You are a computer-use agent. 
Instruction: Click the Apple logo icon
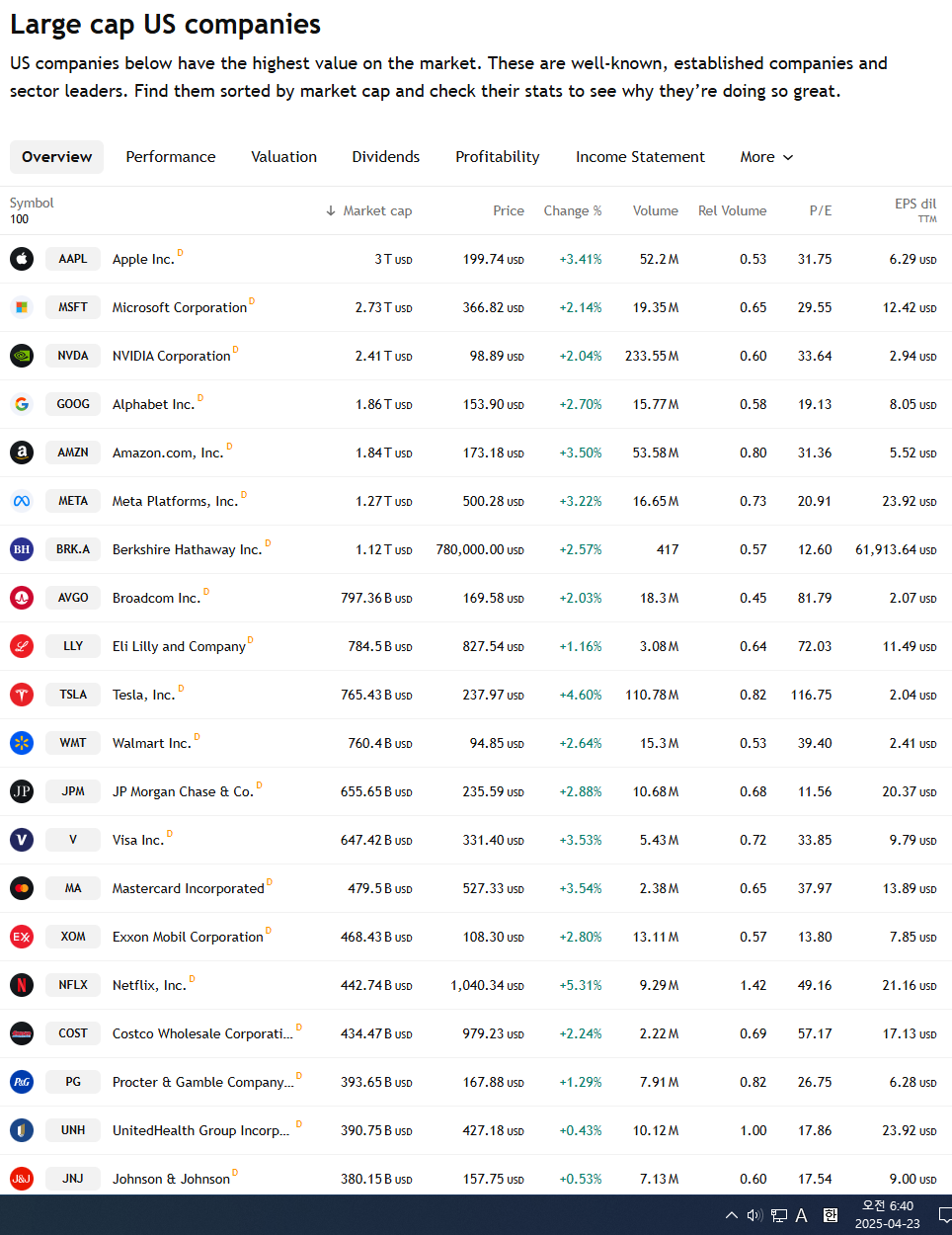pyautogui.click(x=22, y=259)
